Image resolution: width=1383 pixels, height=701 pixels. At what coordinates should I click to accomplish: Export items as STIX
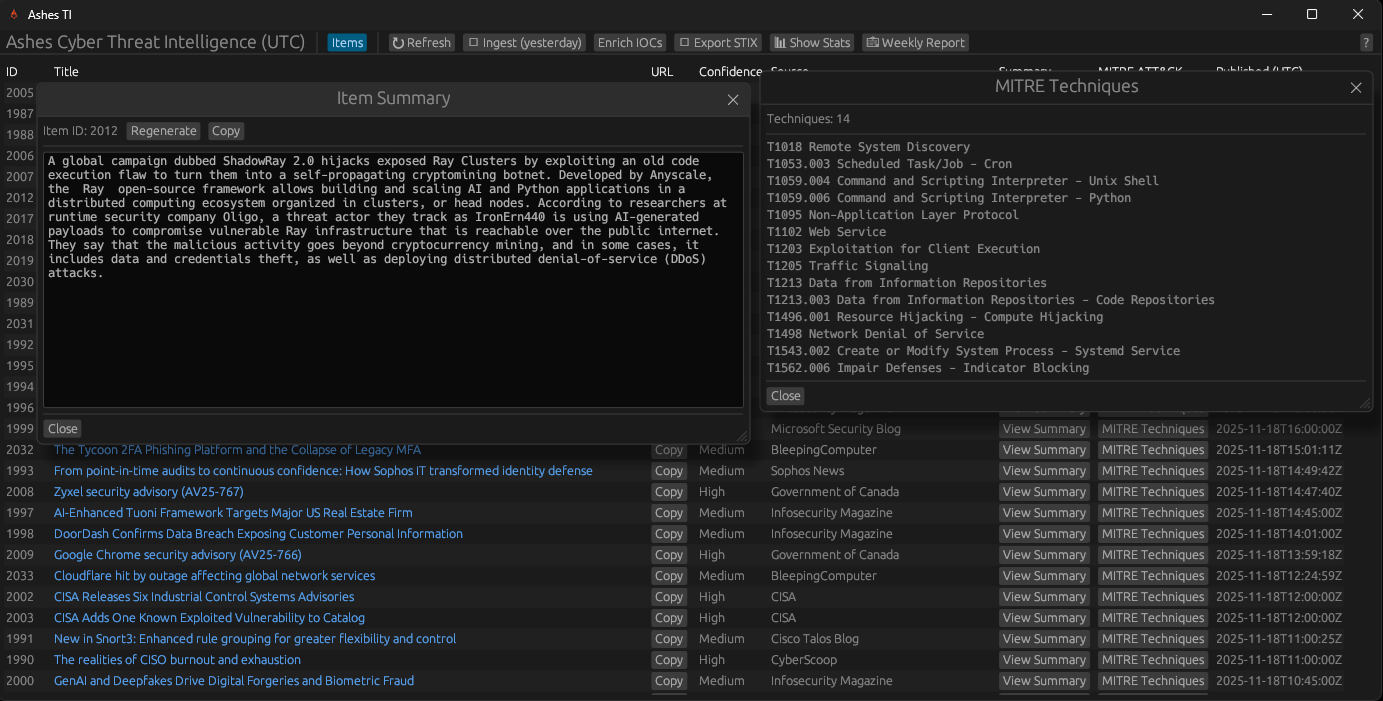coord(717,43)
